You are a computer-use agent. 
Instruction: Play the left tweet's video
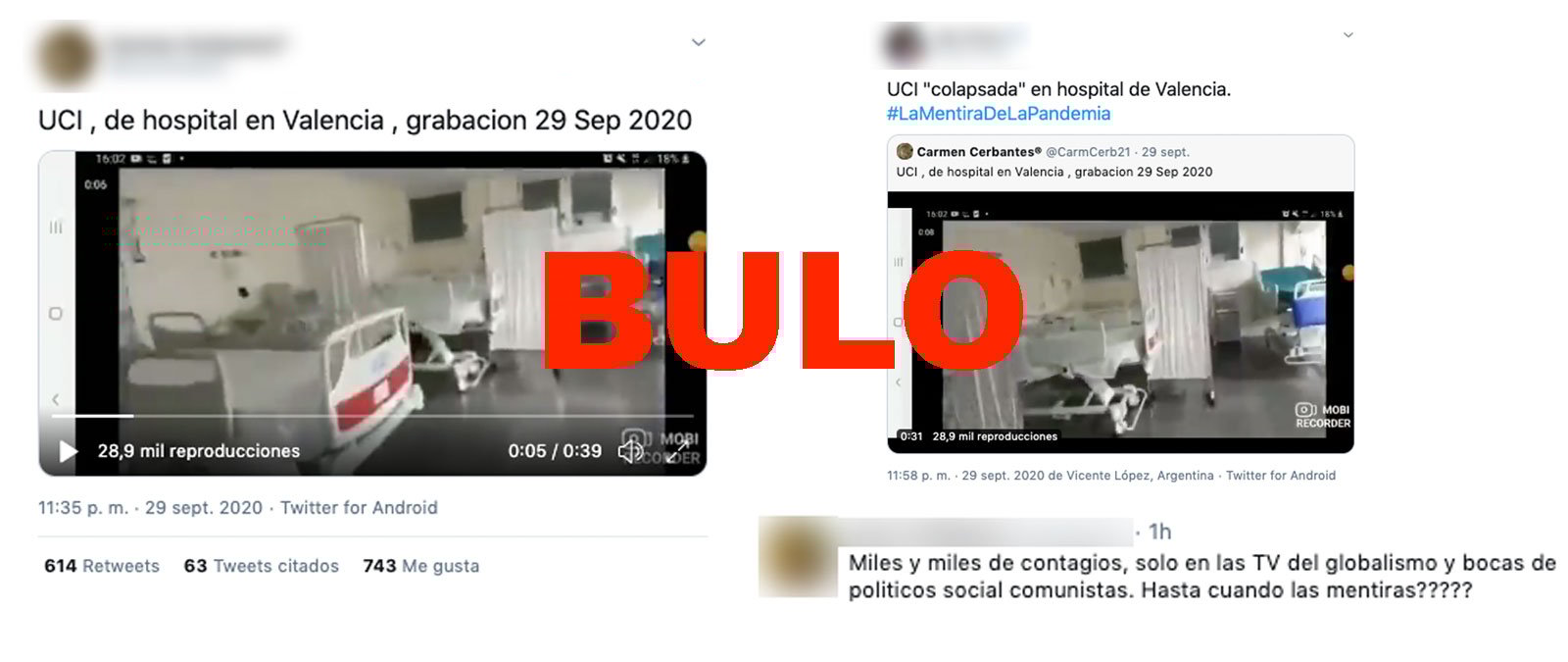(68, 451)
